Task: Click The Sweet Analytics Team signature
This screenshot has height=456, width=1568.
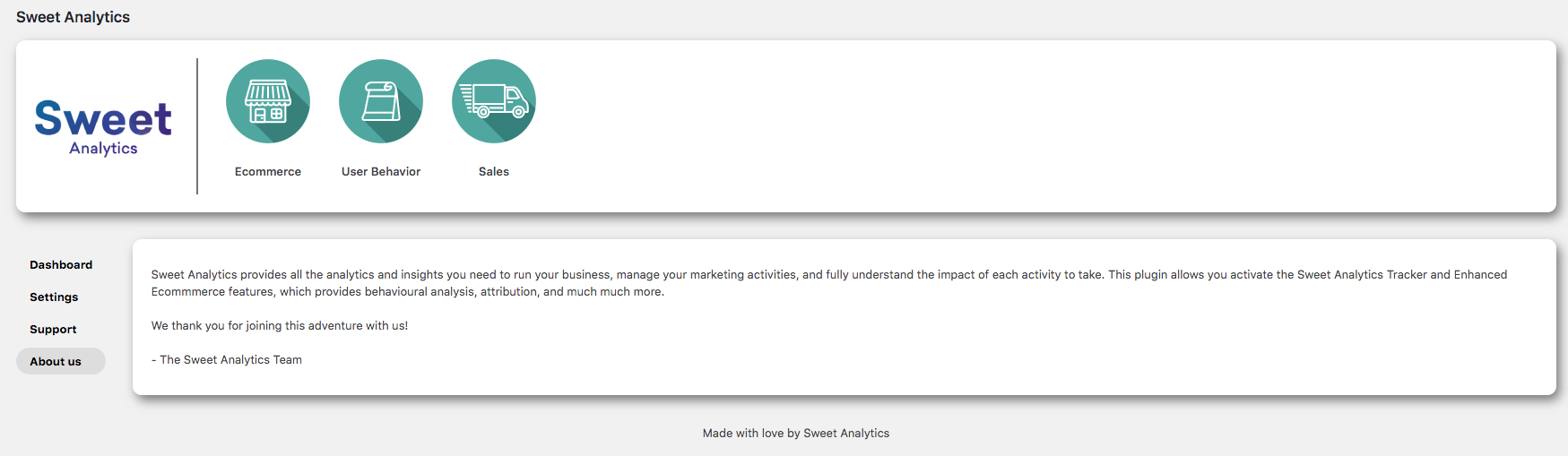Action: coord(227,359)
